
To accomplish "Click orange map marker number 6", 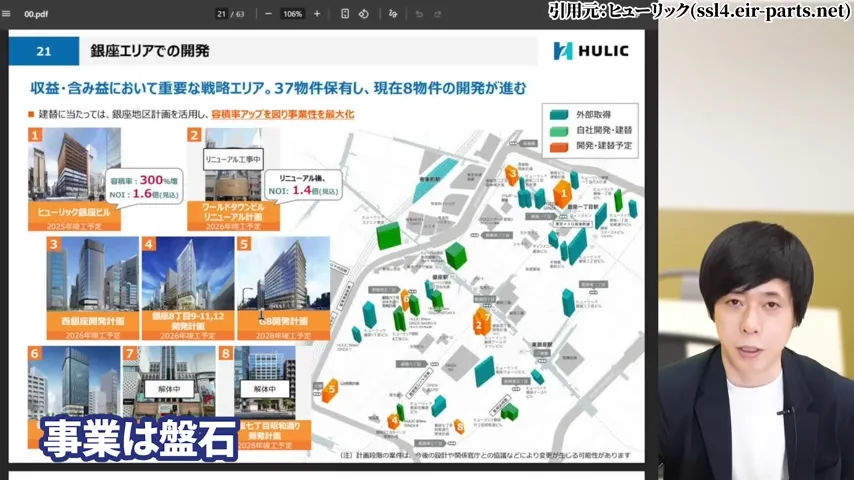I will click(x=405, y=299).
